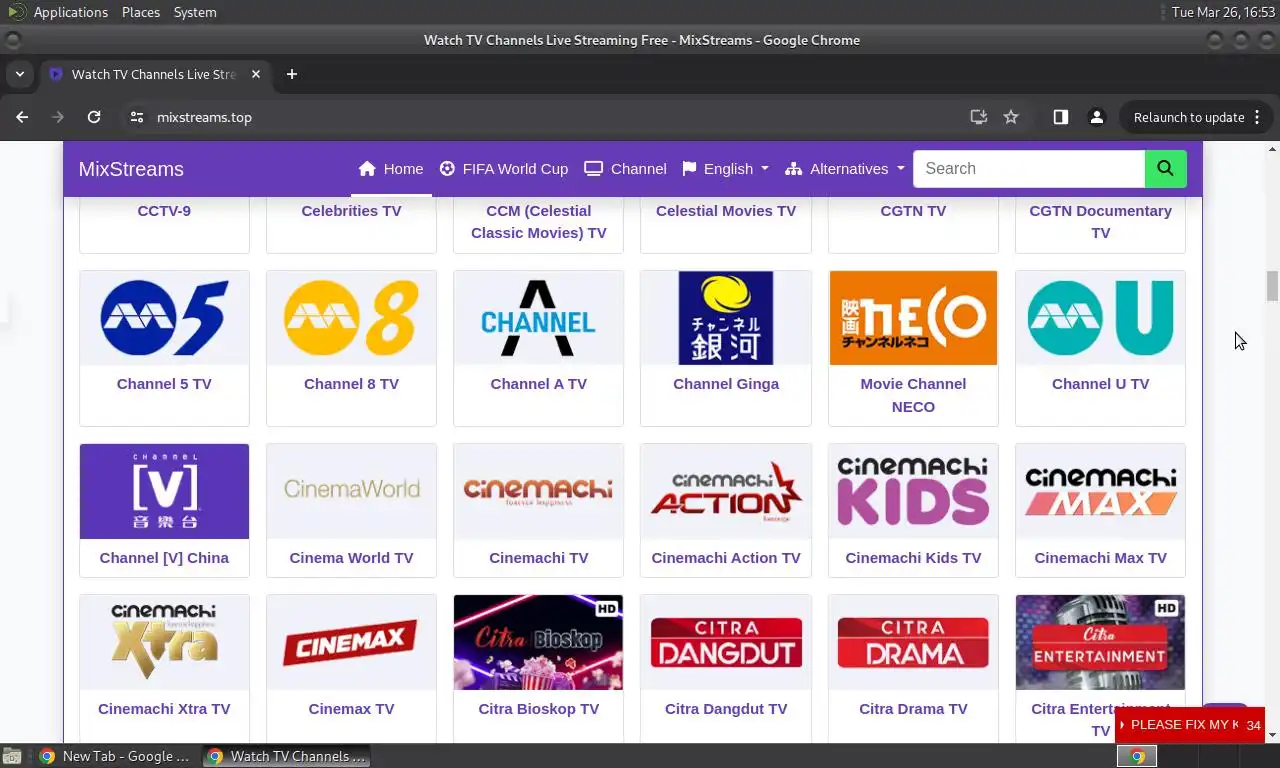Open the Citra Dangdut logo
The height and width of the screenshot is (768, 1280).
click(726, 642)
